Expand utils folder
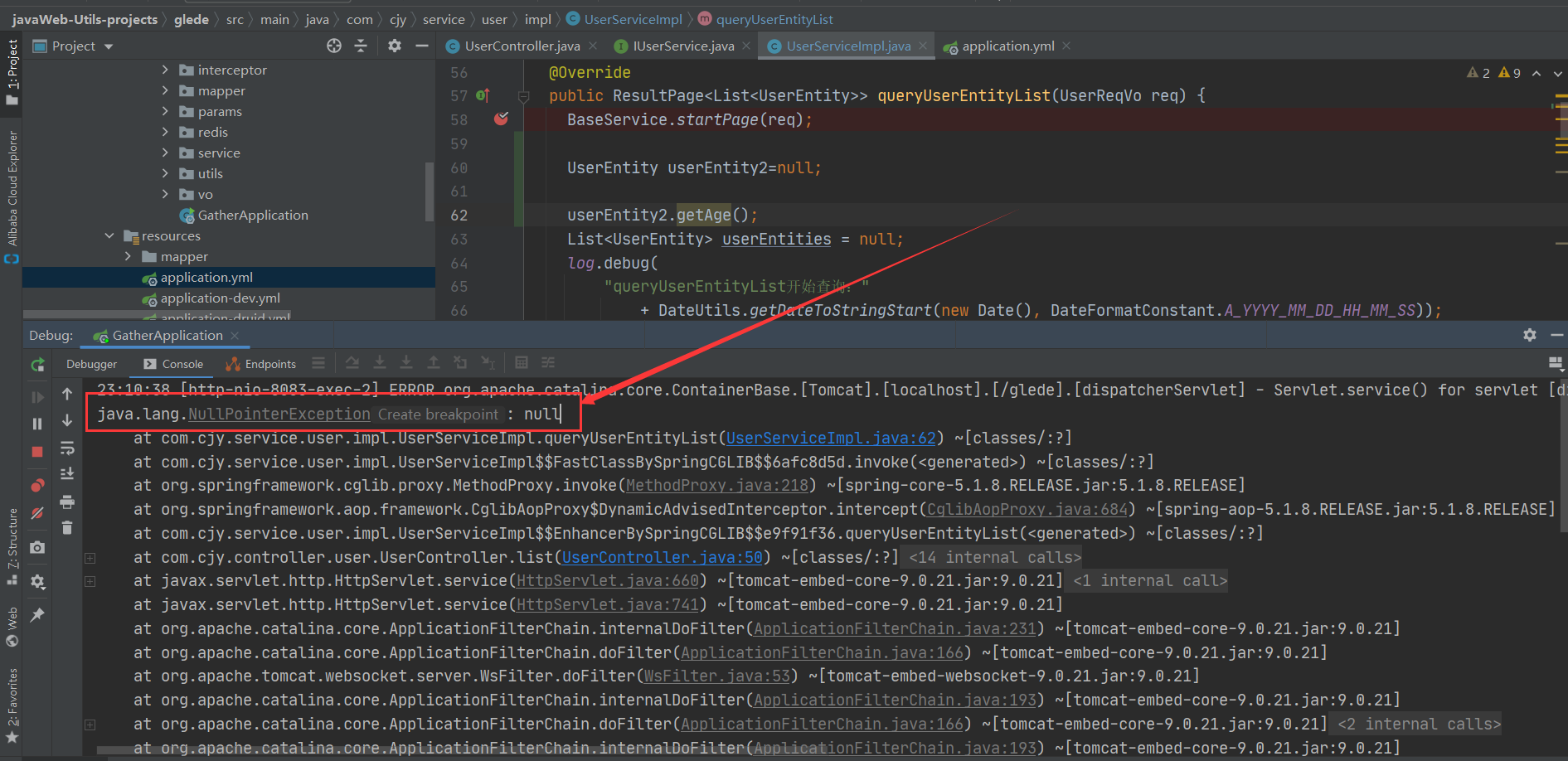Viewport: 1568px width, 761px height. coord(165,173)
